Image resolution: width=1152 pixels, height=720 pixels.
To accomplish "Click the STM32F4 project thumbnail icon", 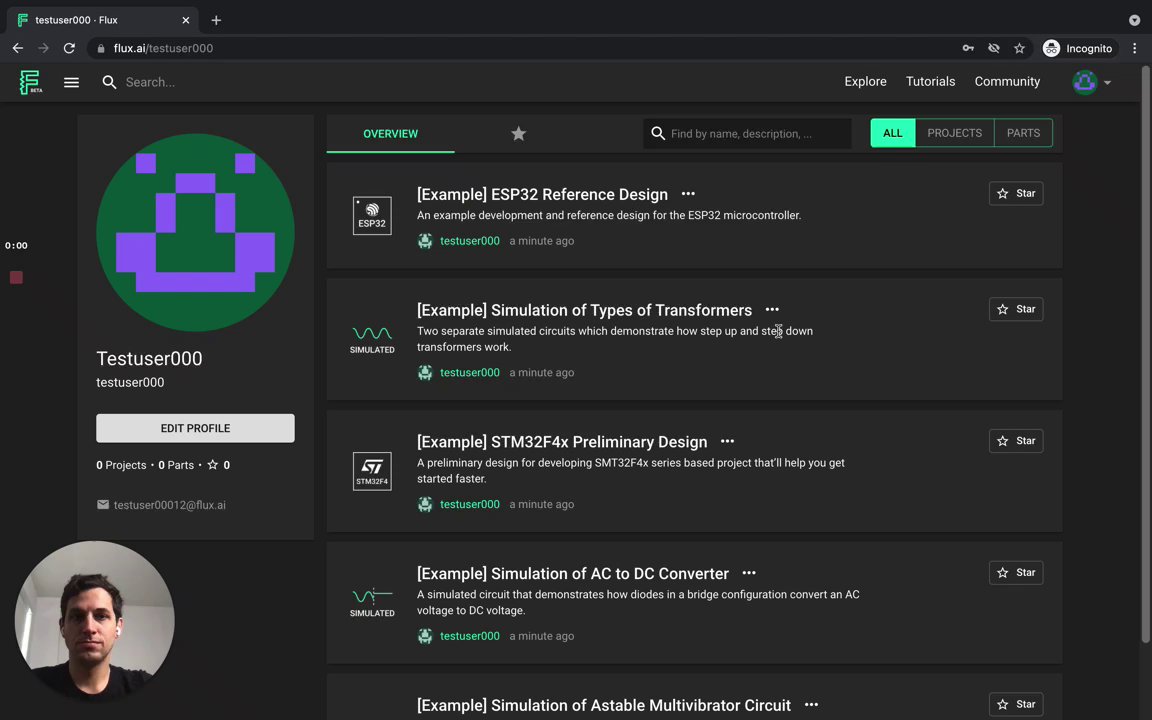I will (x=372, y=471).
